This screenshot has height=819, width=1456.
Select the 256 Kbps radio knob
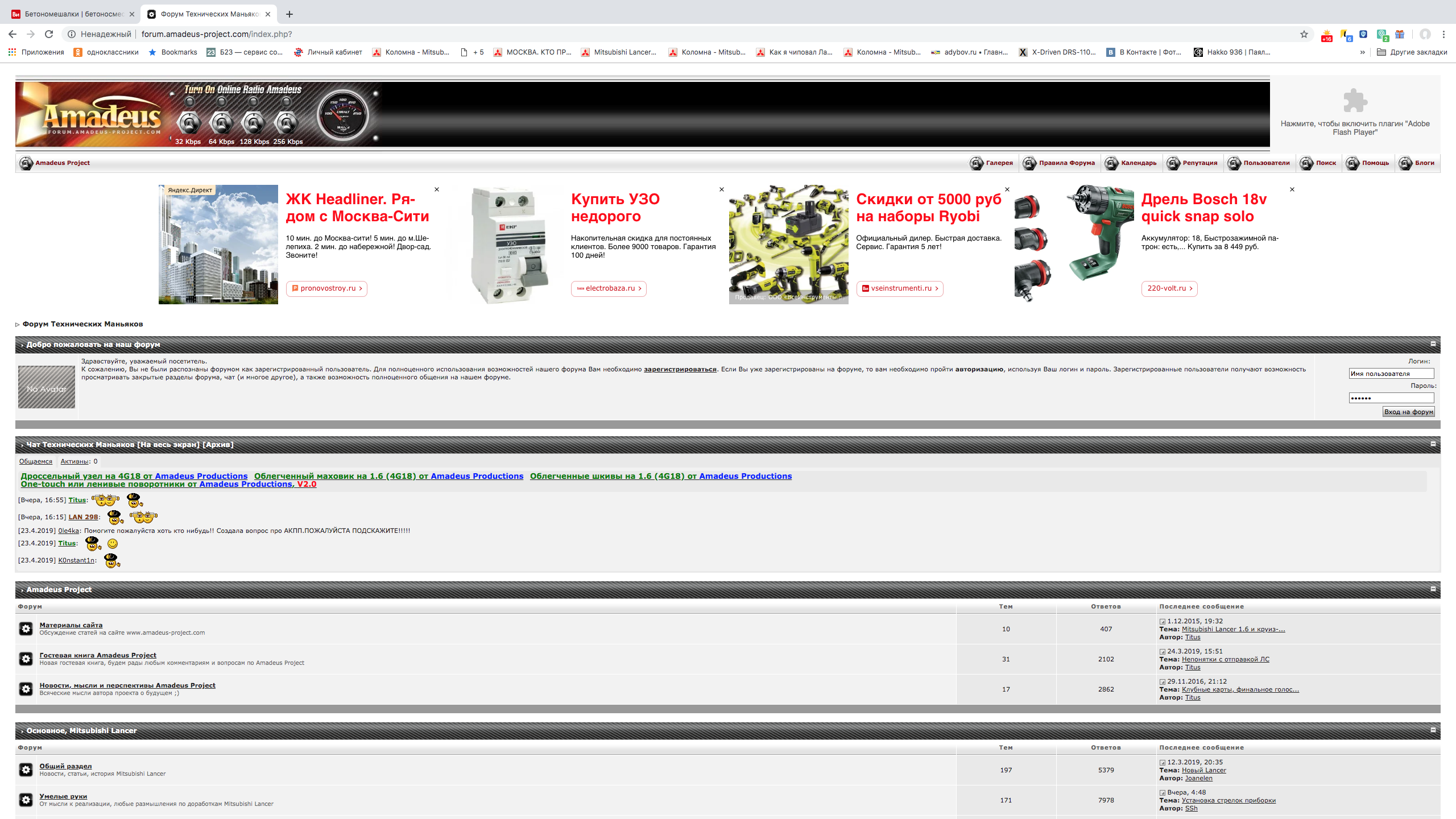tap(286, 122)
